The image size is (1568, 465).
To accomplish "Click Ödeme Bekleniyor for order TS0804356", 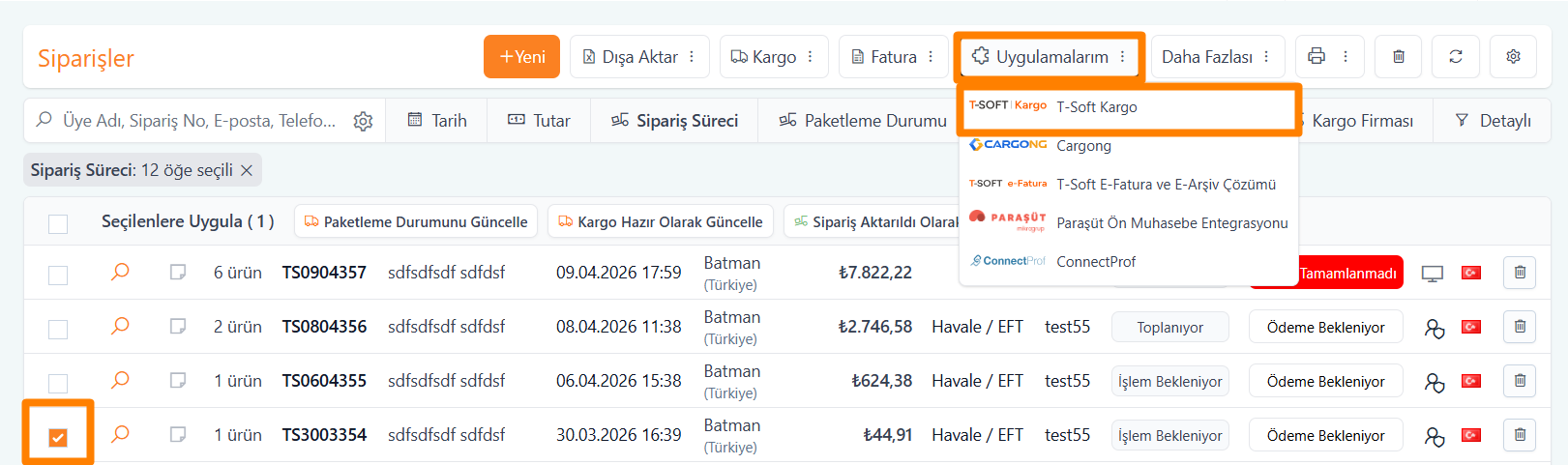I will [x=1325, y=328].
